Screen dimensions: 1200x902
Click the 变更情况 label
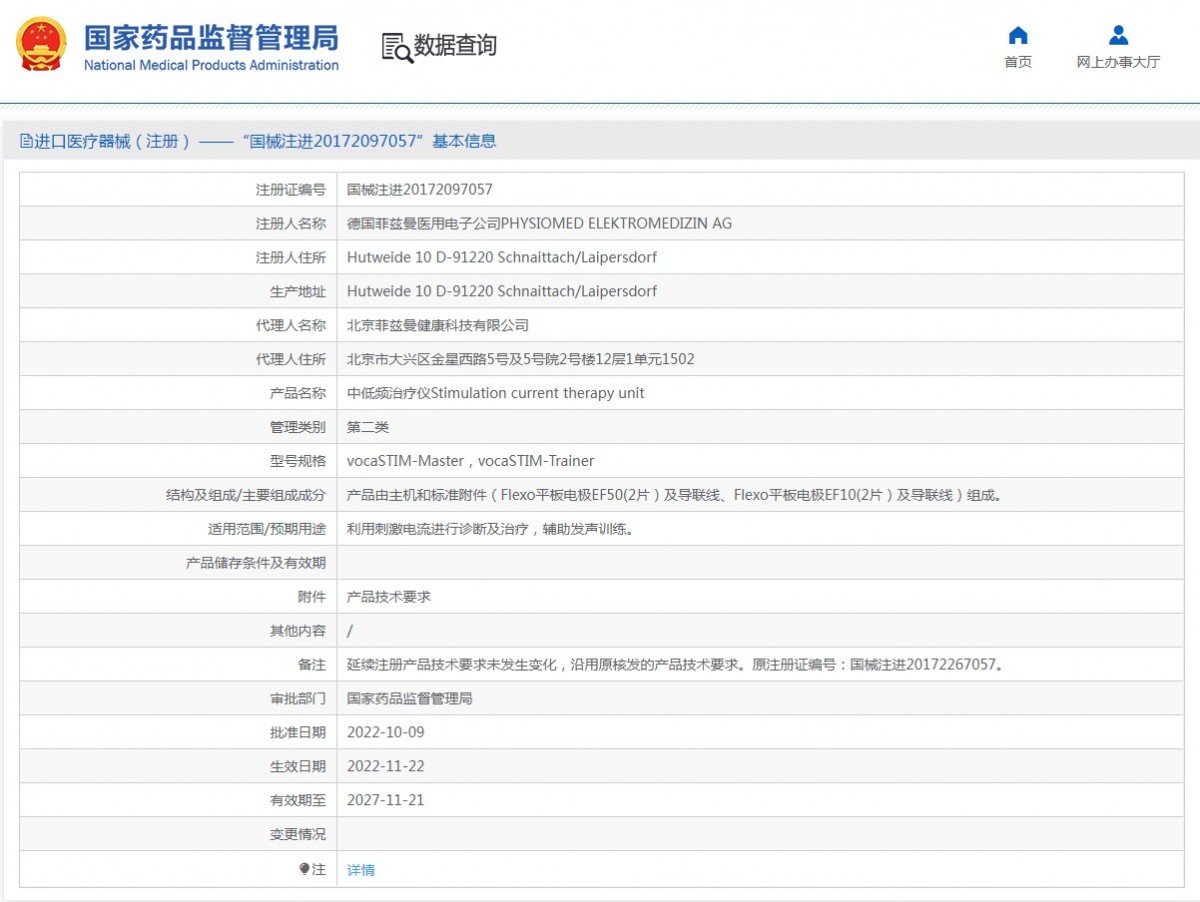coord(298,834)
